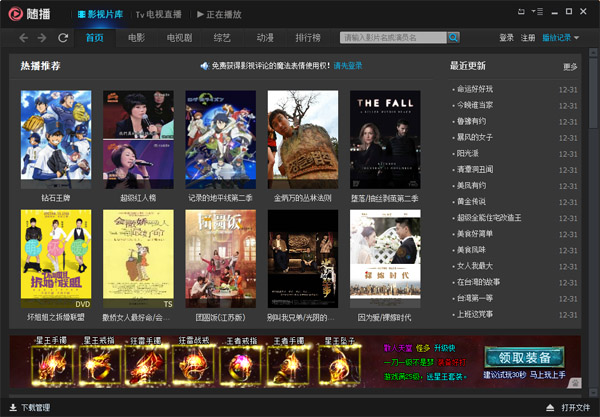Image resolution: width=600 pixels, height=417 pixels.
Task: Expand the 播放记录 dropdown
Action: coord(561,37)
